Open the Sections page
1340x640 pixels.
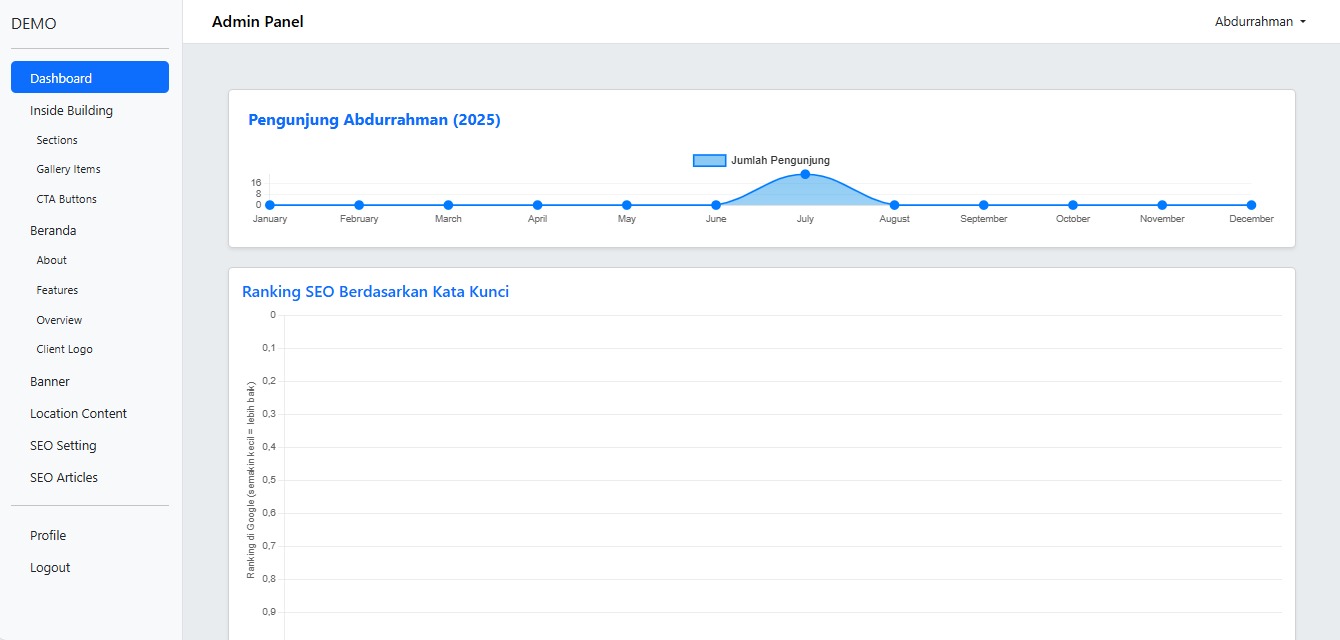(56, 140)
